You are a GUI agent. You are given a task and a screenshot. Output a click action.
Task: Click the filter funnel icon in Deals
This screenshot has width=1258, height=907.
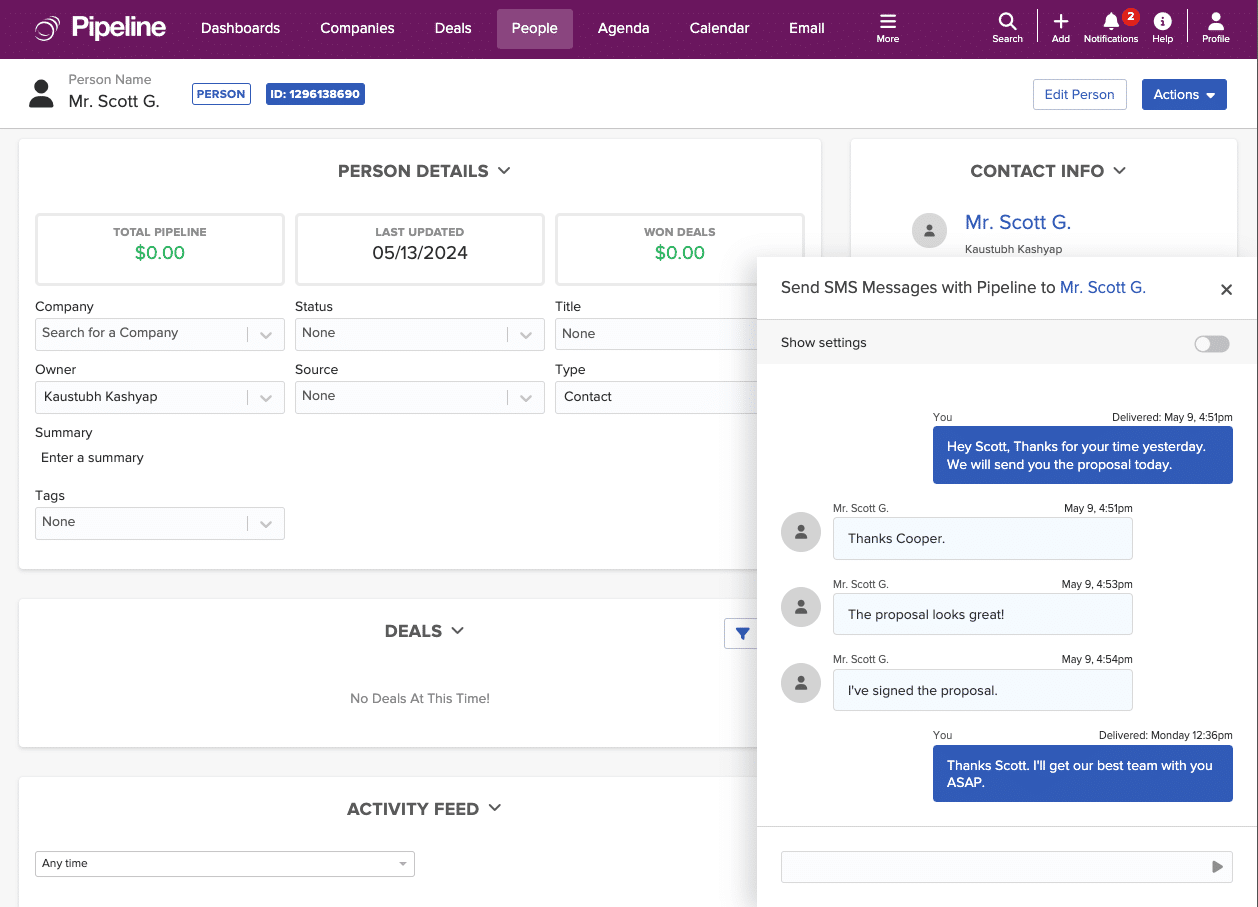[741, 633]
